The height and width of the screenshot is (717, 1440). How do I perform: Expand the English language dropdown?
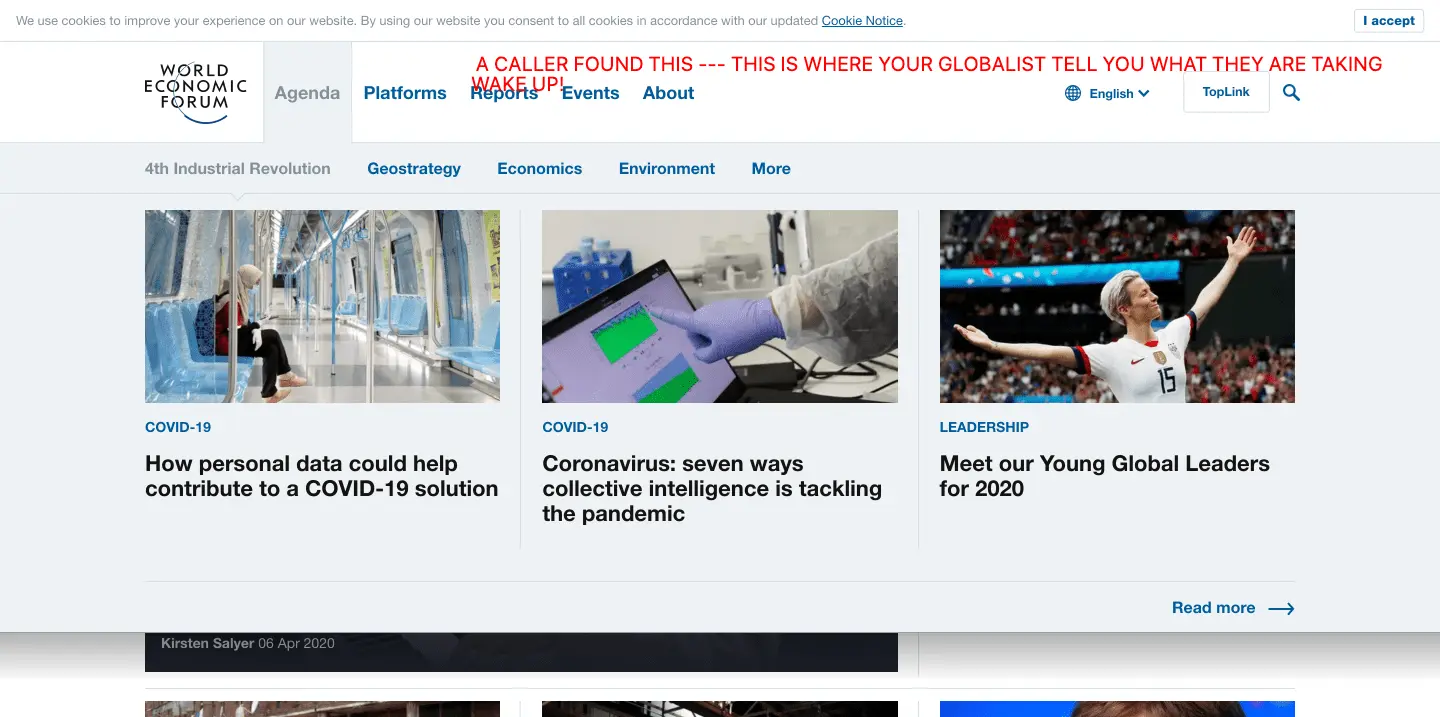[x=1119, y=93]
